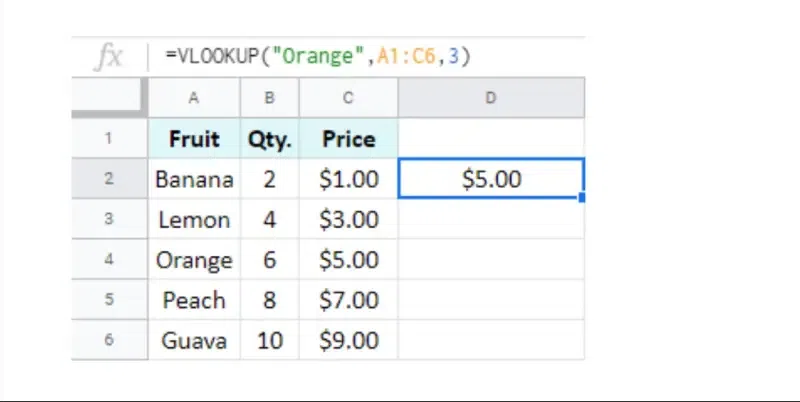Select row 4 header

[110, 260]
